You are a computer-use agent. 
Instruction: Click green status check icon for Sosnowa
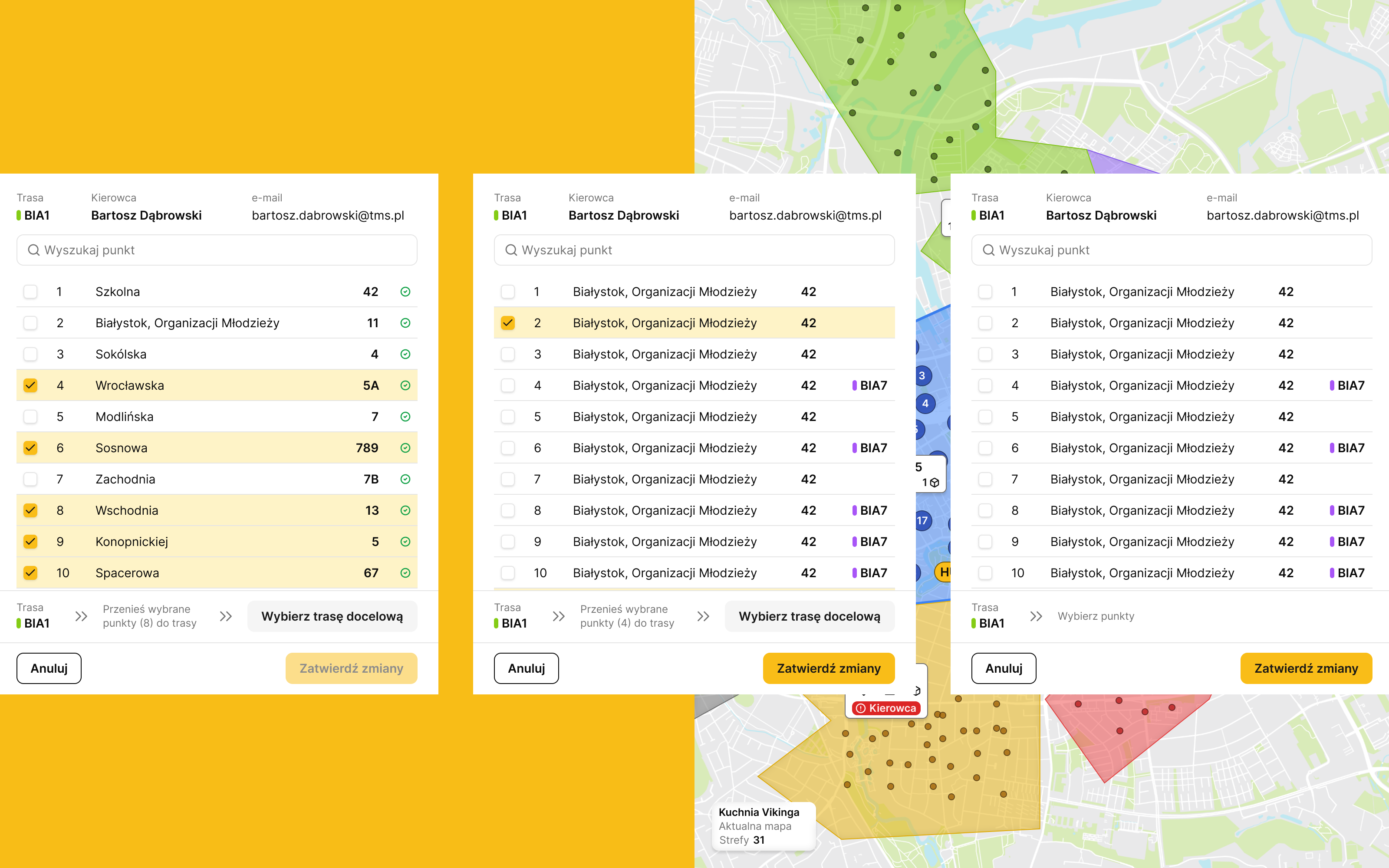405,448
